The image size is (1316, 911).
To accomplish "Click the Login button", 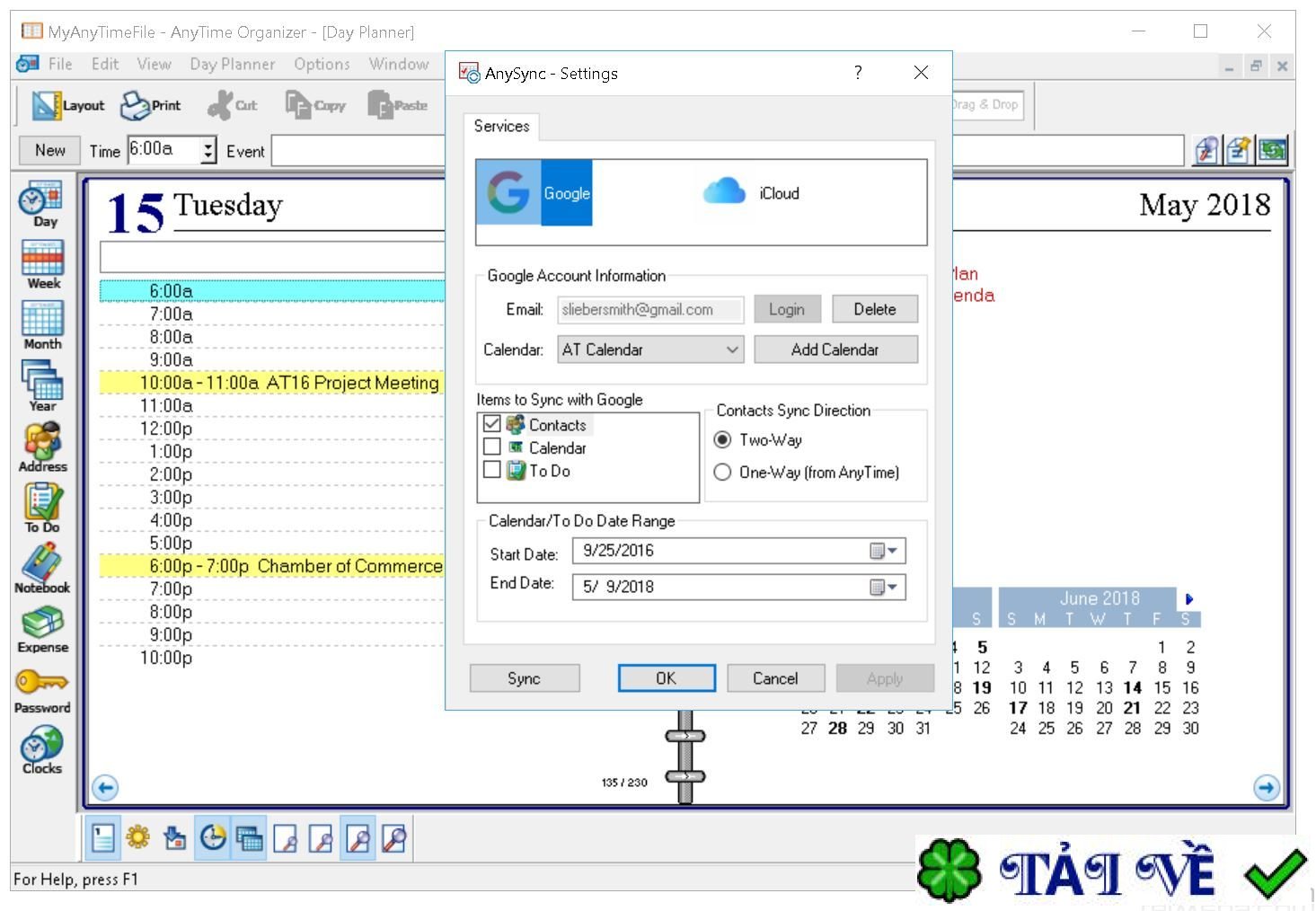I will point(787,309).
